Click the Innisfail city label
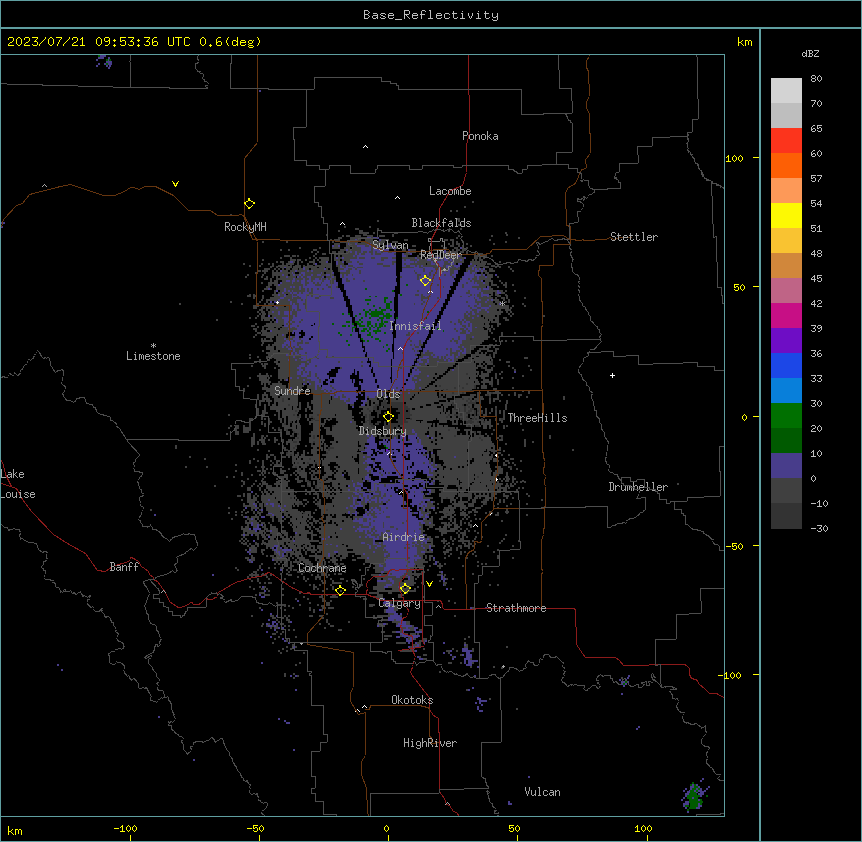Screen dimensions: 862x842 pos(415,326)
